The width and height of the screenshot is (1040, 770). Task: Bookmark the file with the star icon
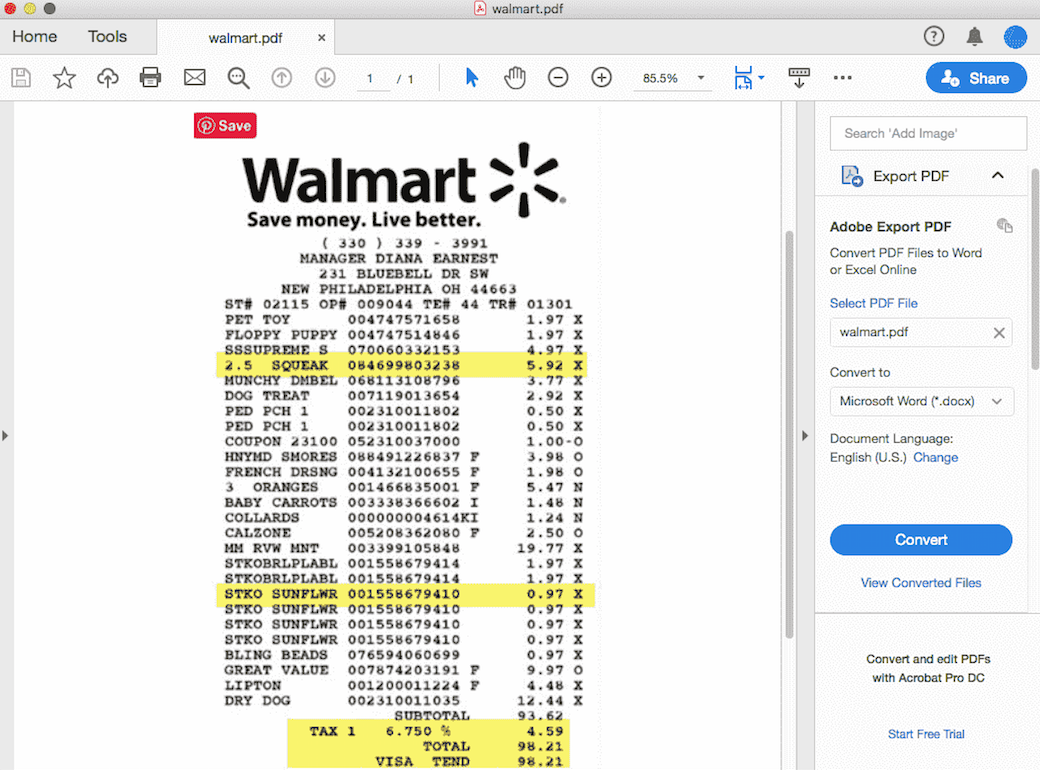(64, 78)
